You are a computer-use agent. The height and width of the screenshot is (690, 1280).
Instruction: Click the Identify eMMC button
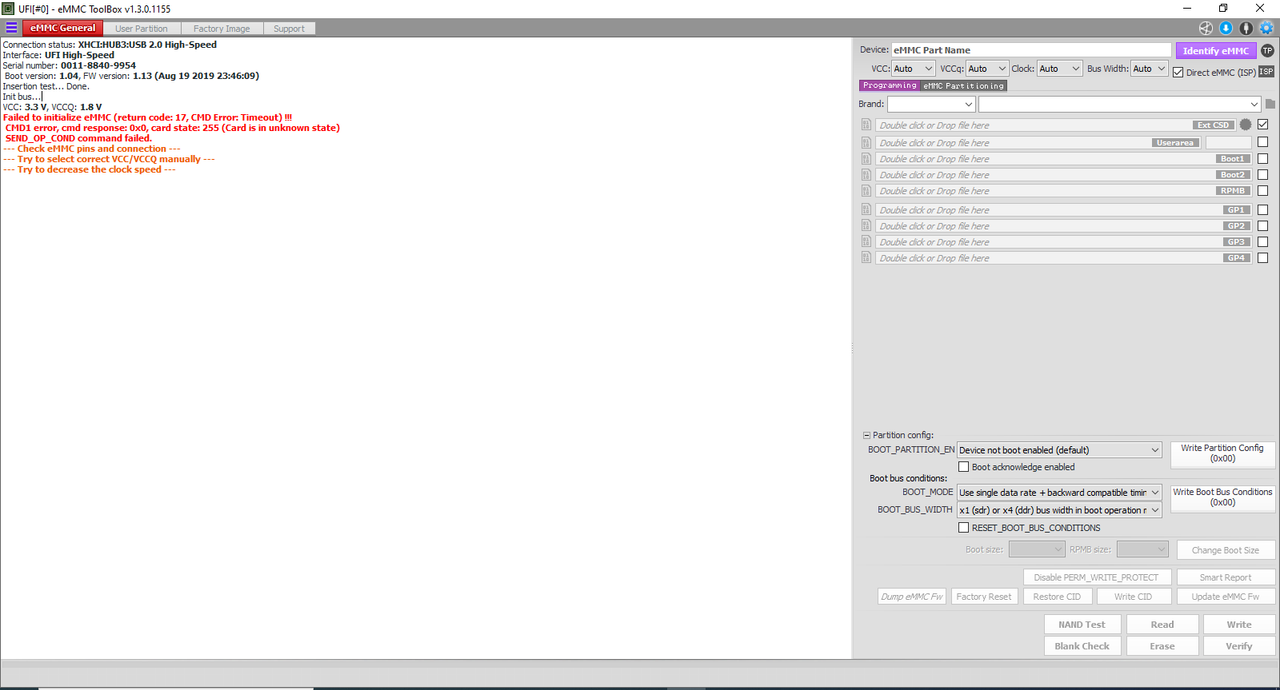[x=1216, y=50]
